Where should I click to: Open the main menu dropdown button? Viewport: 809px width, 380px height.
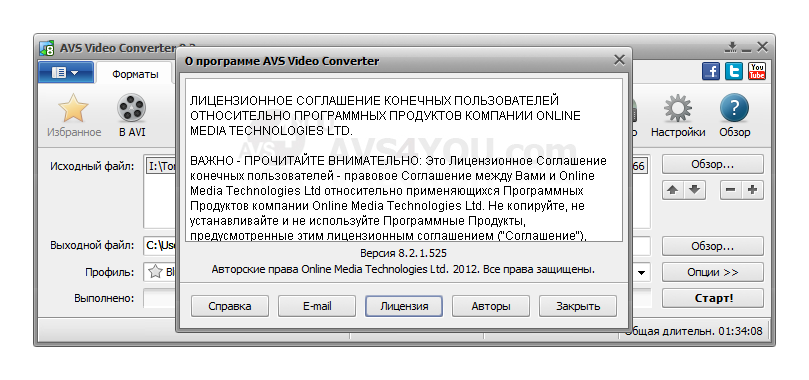[66, 73]
